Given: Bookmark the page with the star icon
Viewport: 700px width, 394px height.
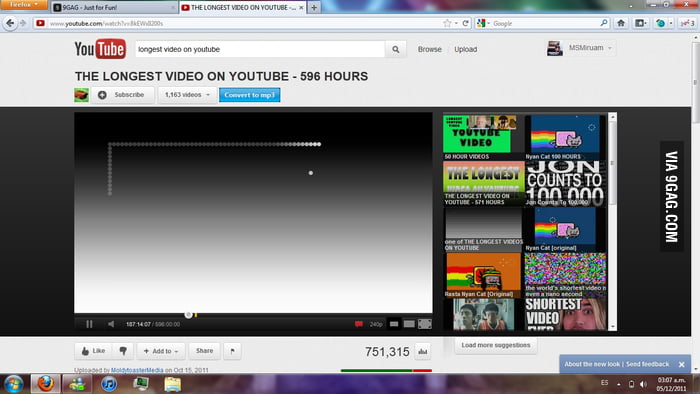Looking at the screenshot, I should 447,23.
